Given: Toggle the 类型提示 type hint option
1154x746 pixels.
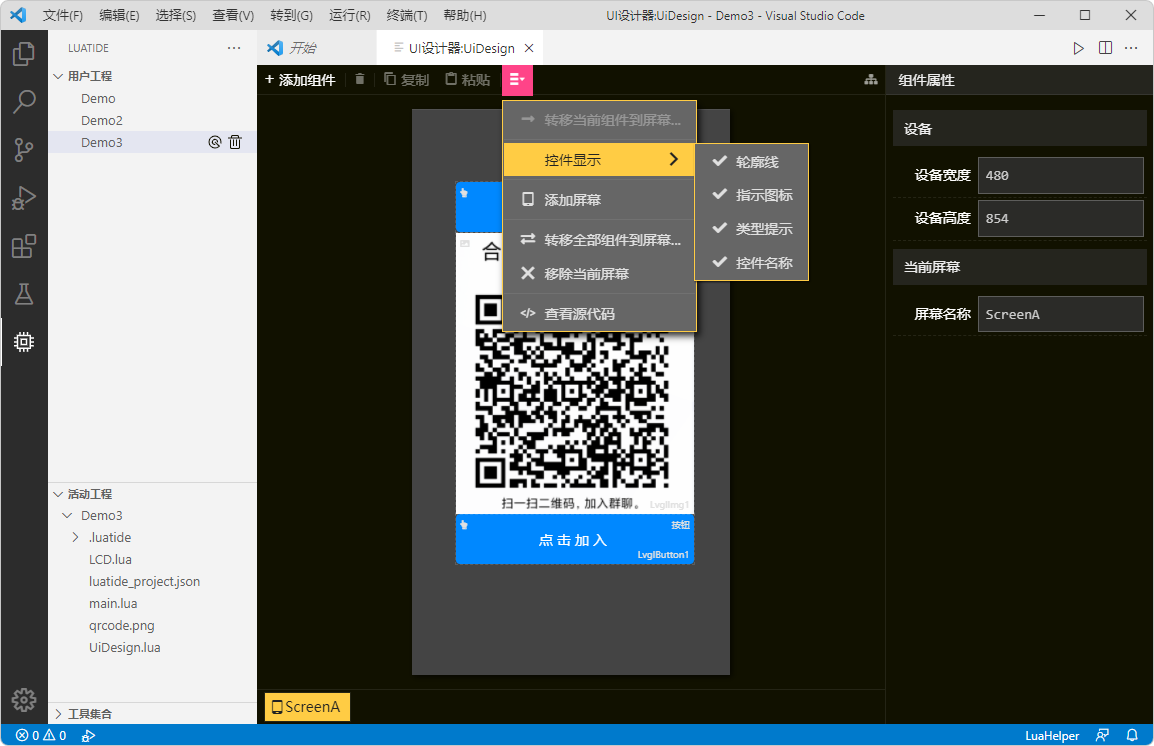Looking at the screenshot, I should tap(751, 229).
